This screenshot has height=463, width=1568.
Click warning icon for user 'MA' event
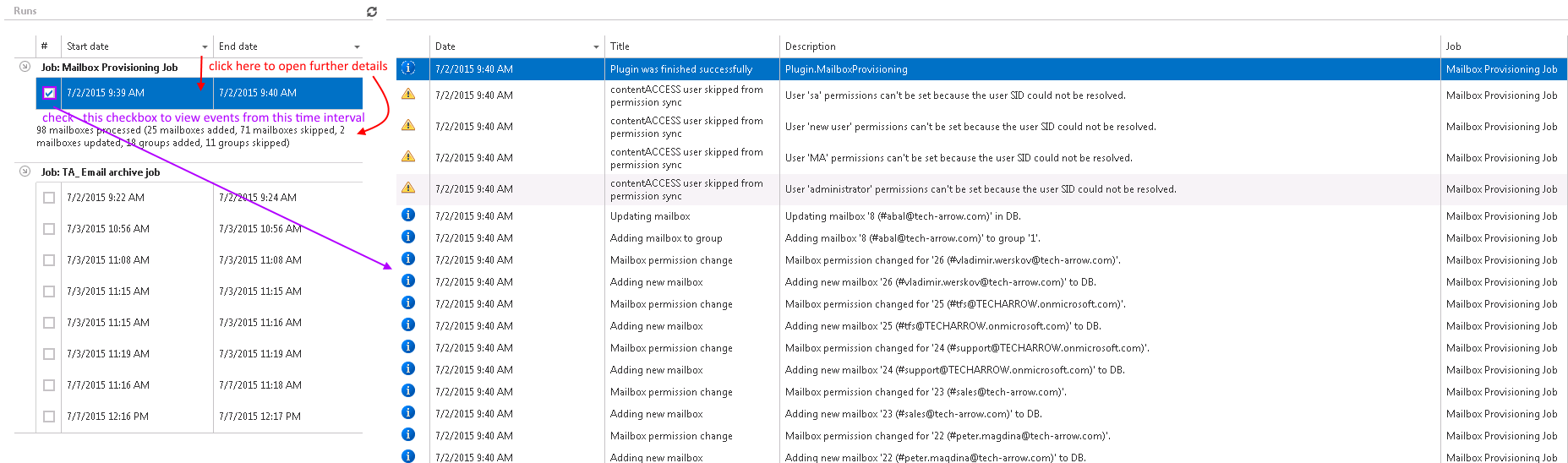[x=408, y=157]
